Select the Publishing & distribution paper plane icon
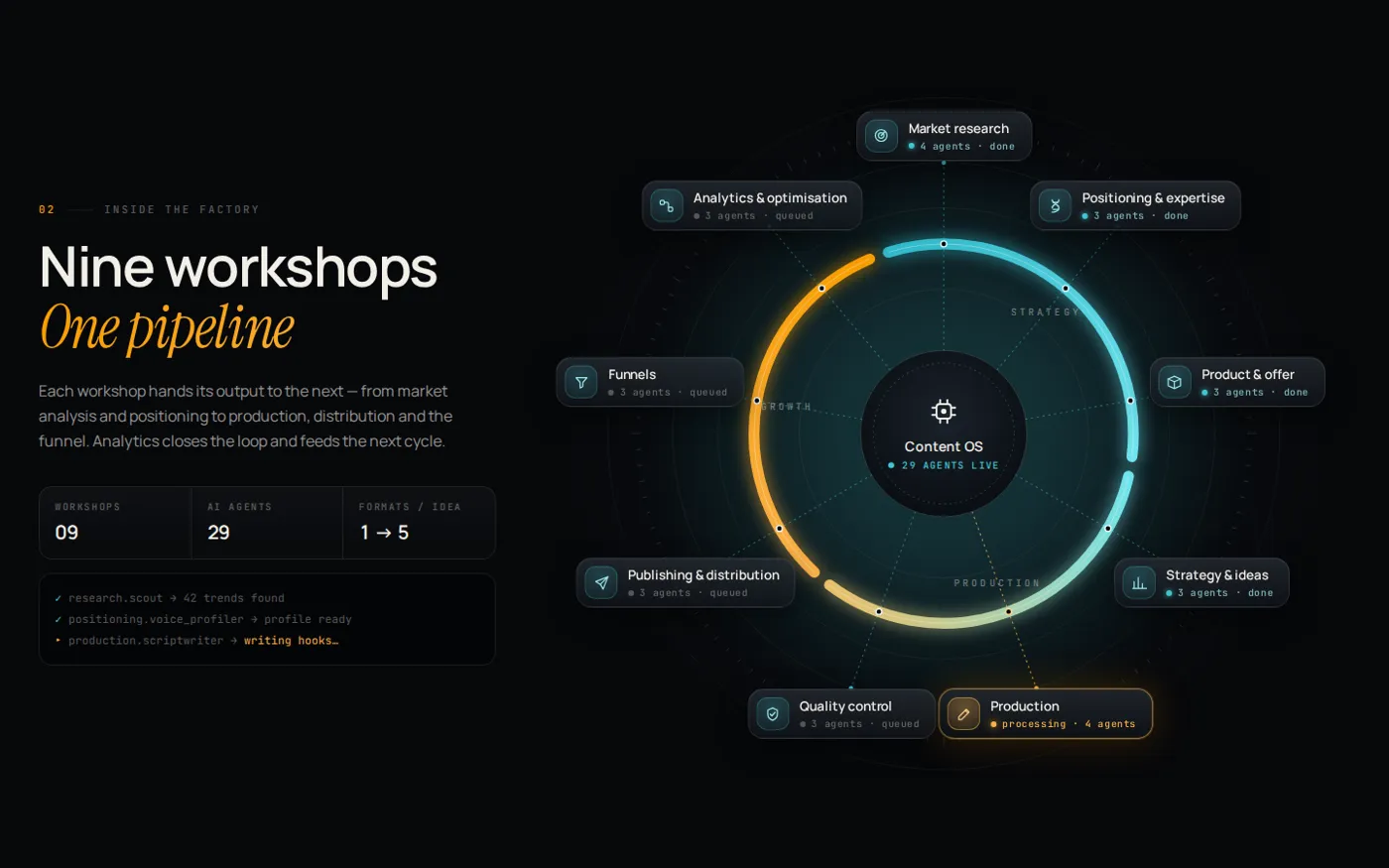Viewport: 1389px width, 868px height. pos(601,582)
